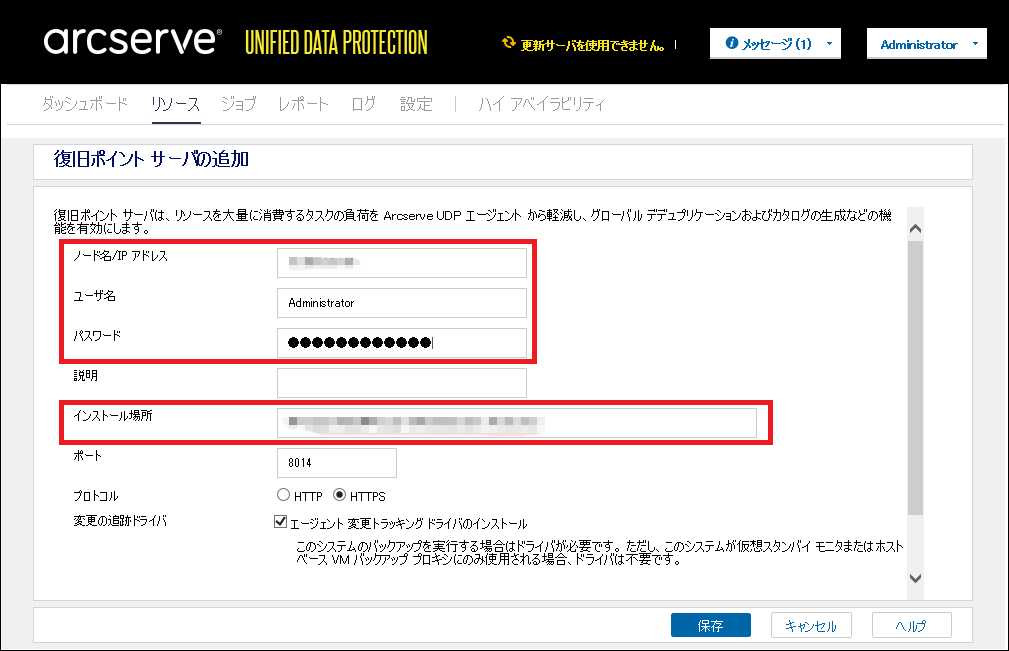Open the メッセージ (1) dropdown
Screen dimensions: 1009x651
pyautogui.click(x=775, y=44)
